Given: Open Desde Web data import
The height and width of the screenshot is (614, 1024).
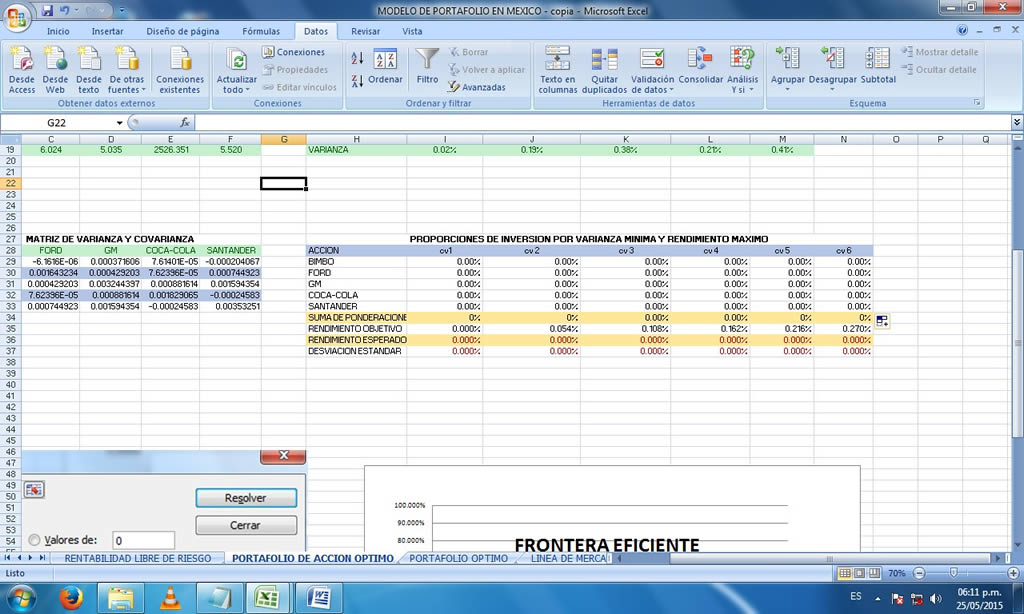Looking at the screenshot, I should (55, 70).
